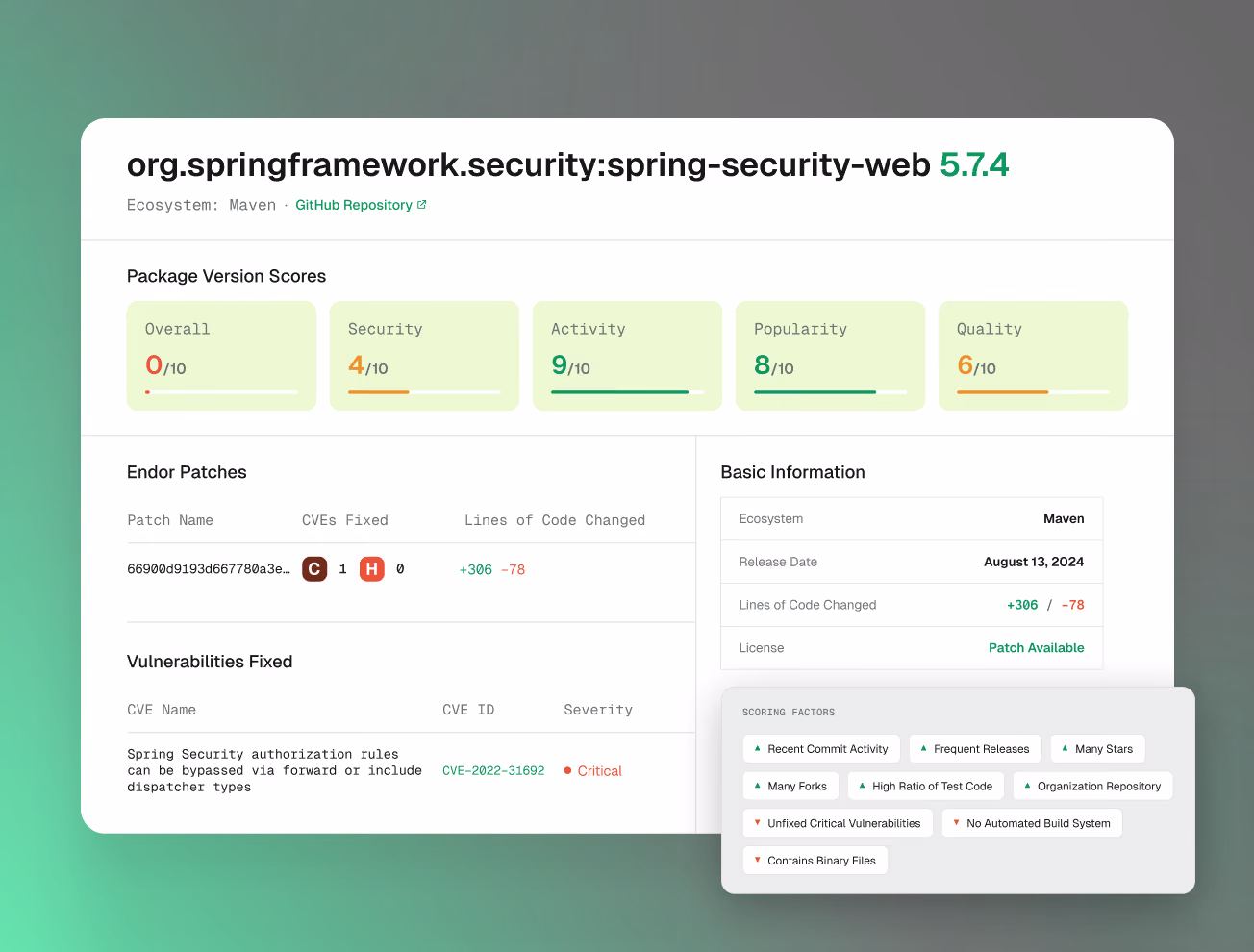Click the Overall score progress bar
Viewport: 1254px width, 952px height.
221,392
